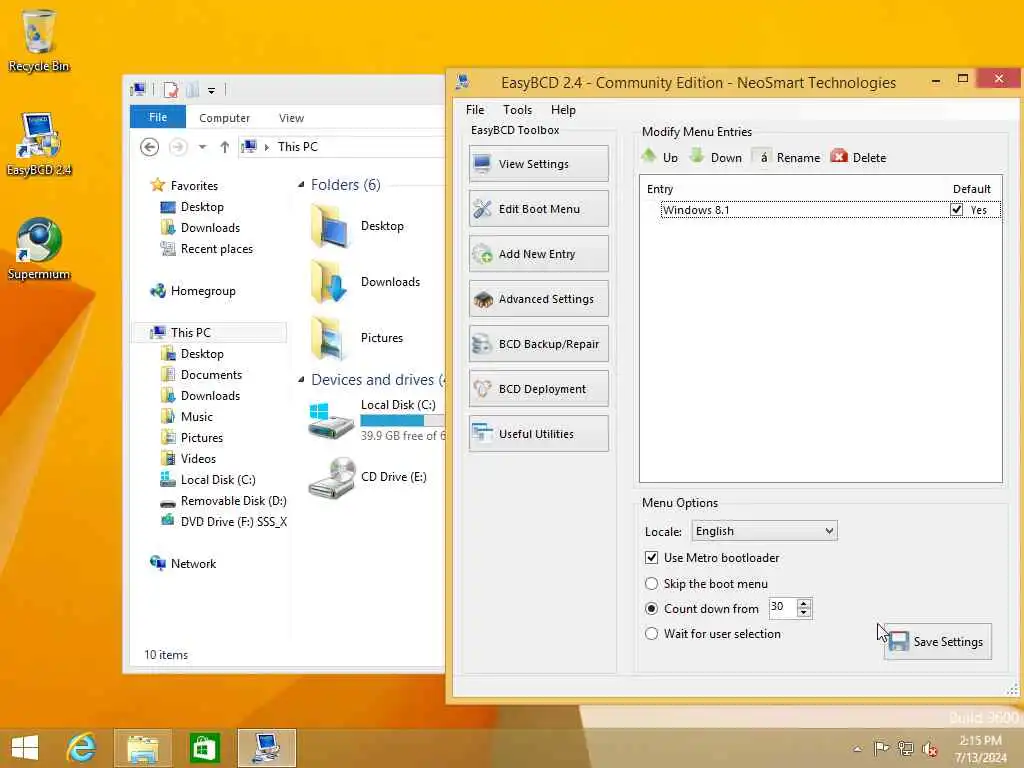Open BCD Backup/Repair

539,344
